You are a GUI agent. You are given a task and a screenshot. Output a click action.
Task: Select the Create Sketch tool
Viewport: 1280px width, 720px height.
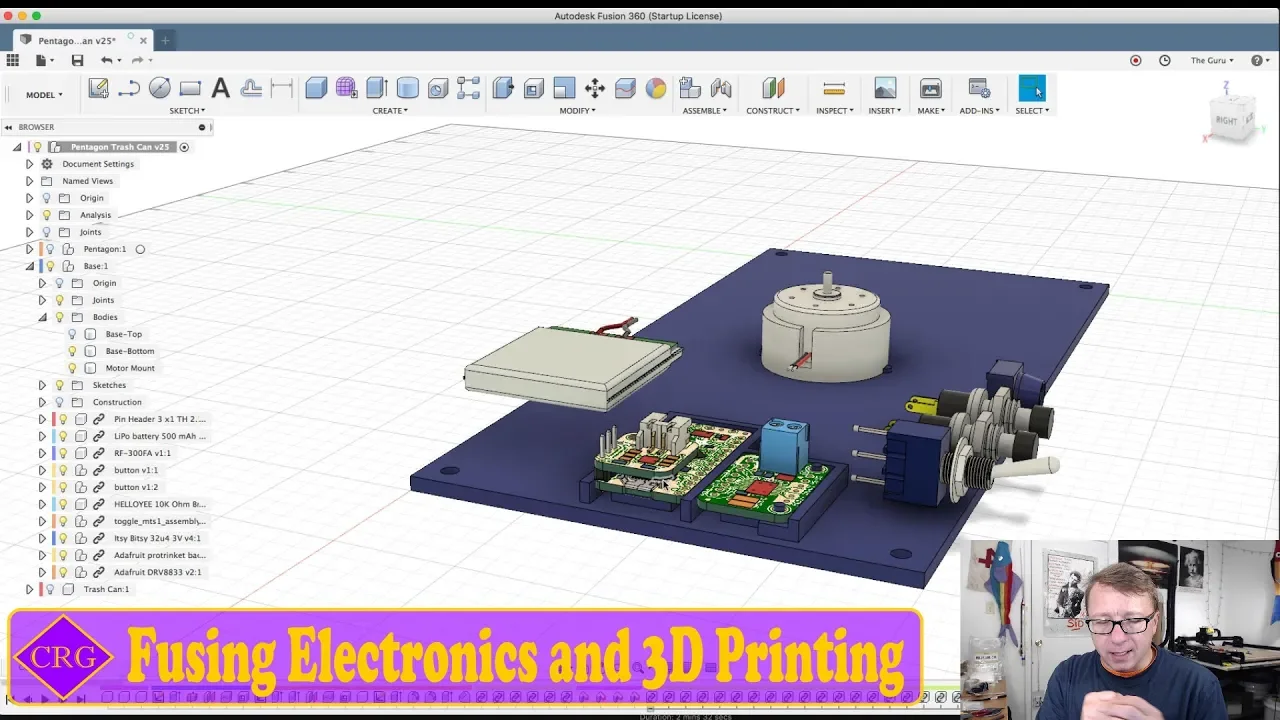[x=98, y=88]
